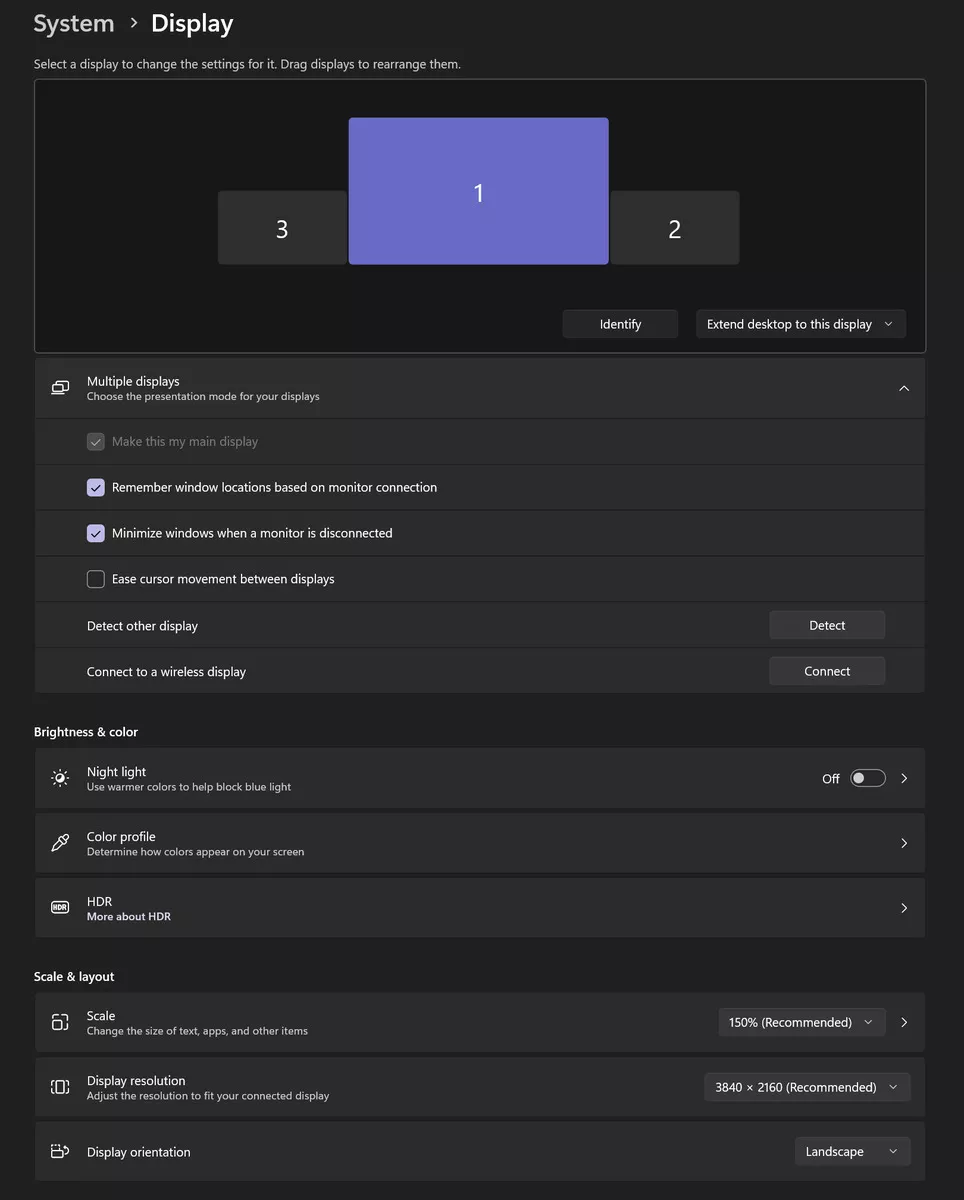Select display 2 in the arrangement
Image resolution: width=964 pixels, height=1200 pixels.
pyautogui.click(x=674, y=229)
